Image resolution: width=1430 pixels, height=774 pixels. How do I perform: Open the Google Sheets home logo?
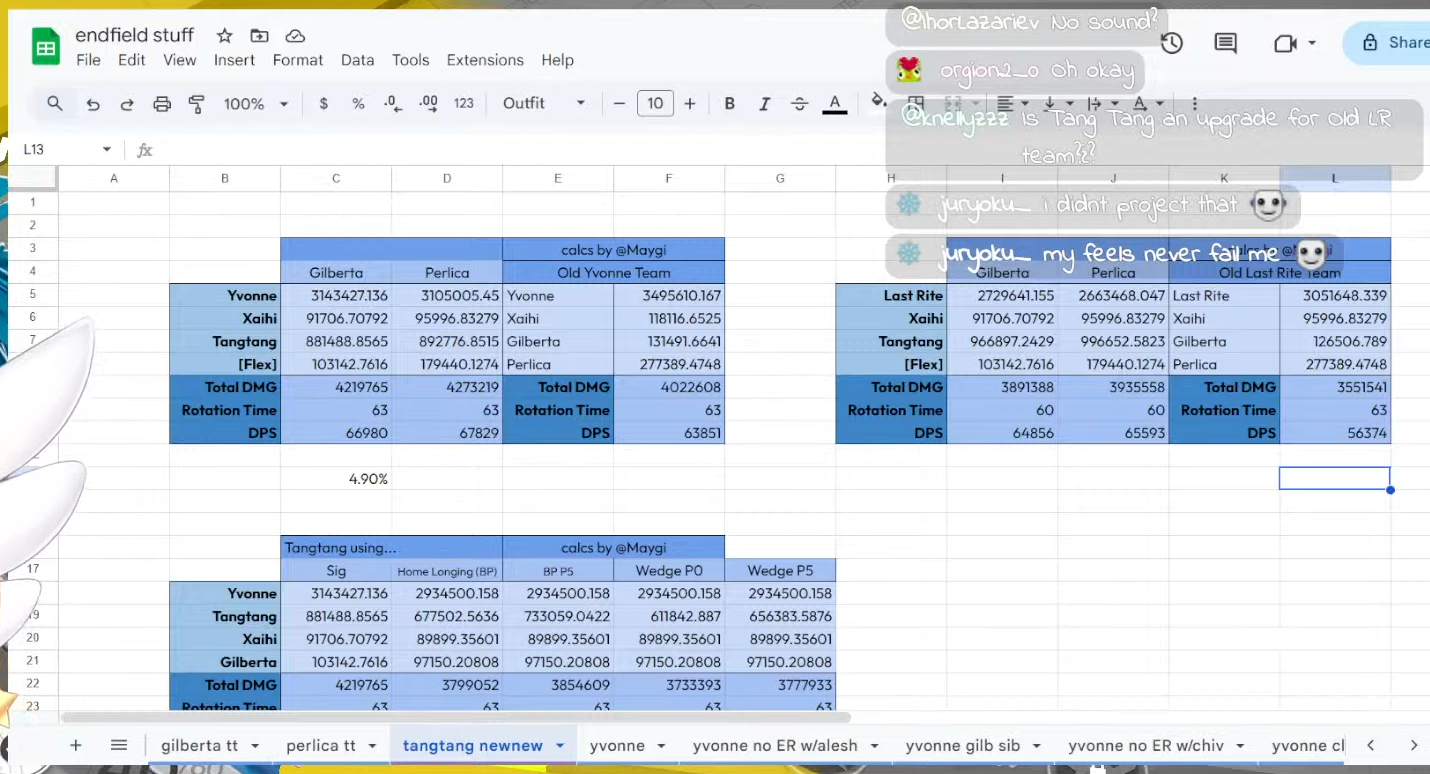coord(46,47)
